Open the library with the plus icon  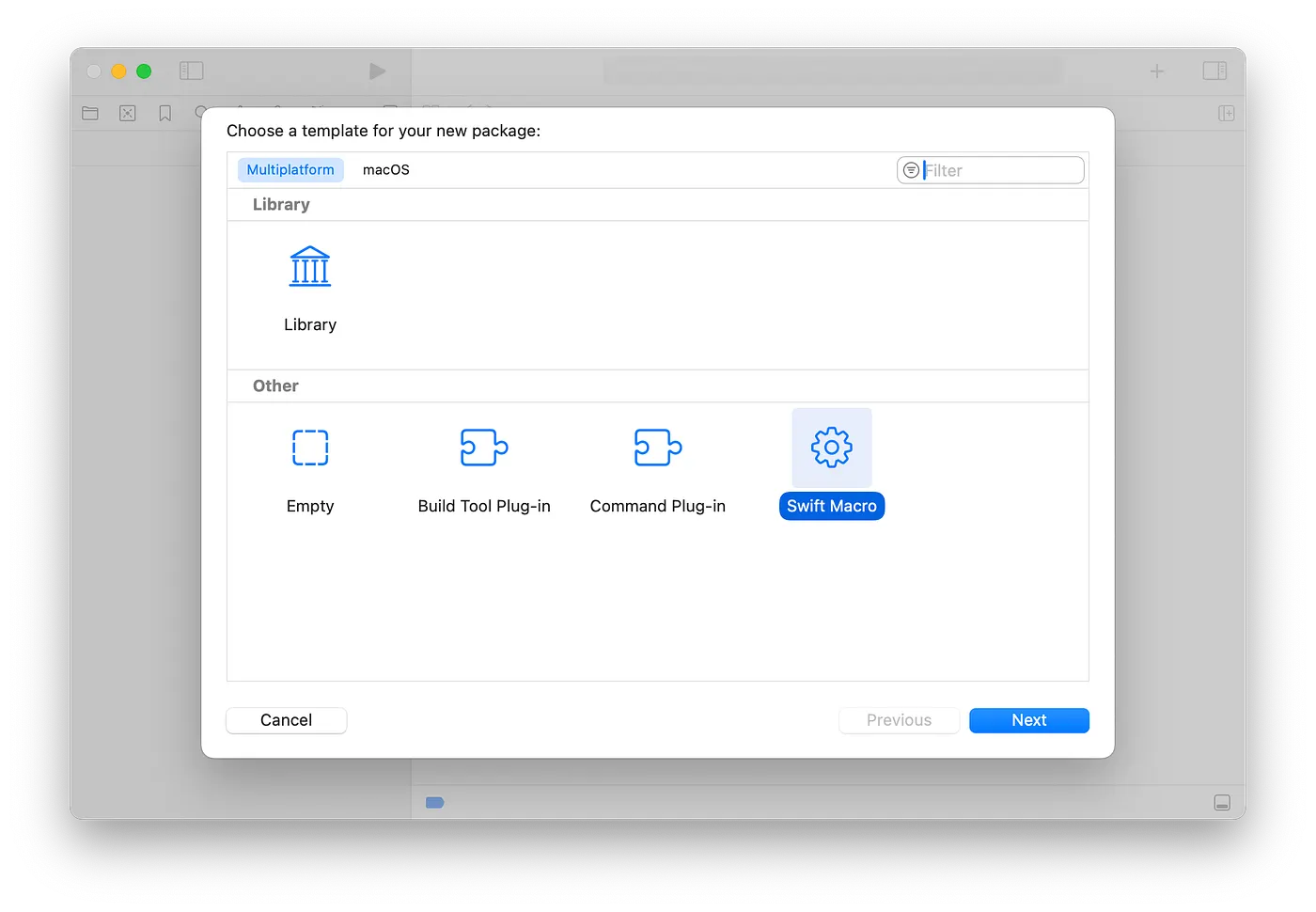pos(1157,71)
